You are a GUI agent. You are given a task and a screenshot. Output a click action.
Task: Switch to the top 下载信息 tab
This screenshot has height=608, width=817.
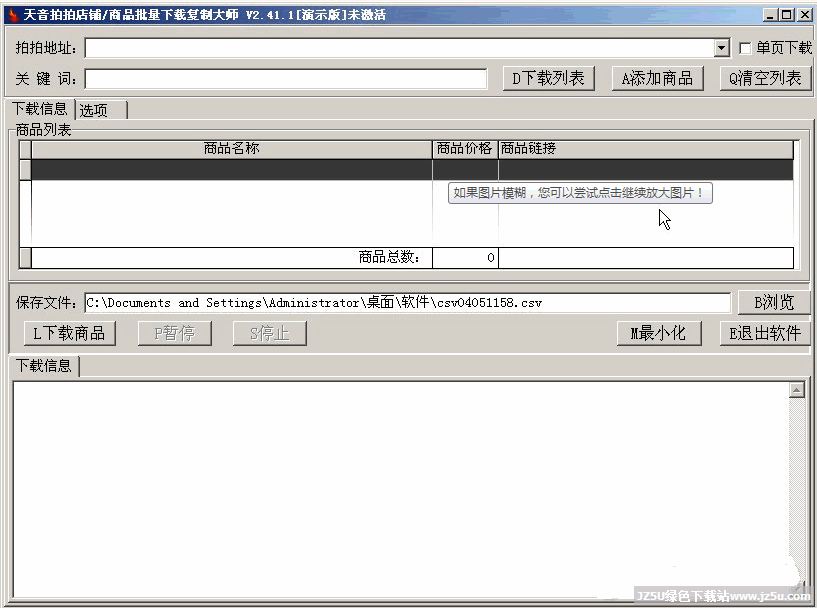[x=40, y=109]
